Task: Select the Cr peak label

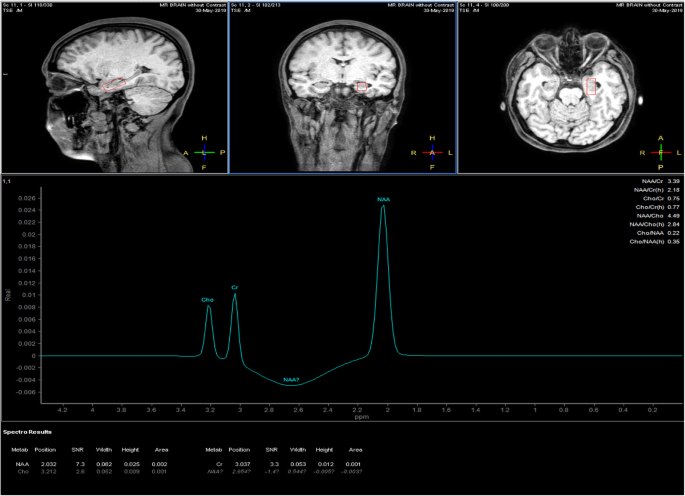Action: click(x=235, y=287)
